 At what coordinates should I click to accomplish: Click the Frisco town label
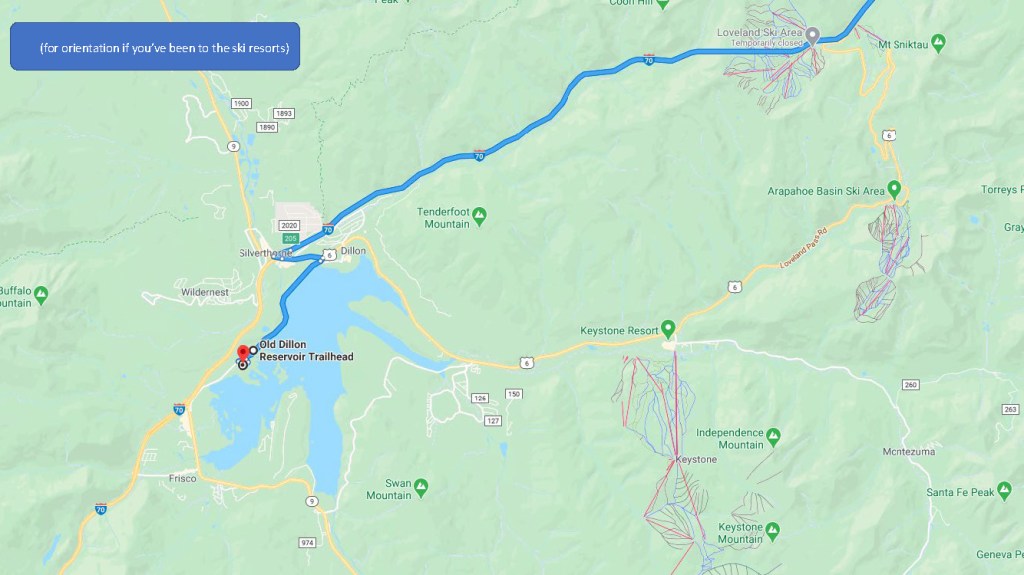[182, 478]
